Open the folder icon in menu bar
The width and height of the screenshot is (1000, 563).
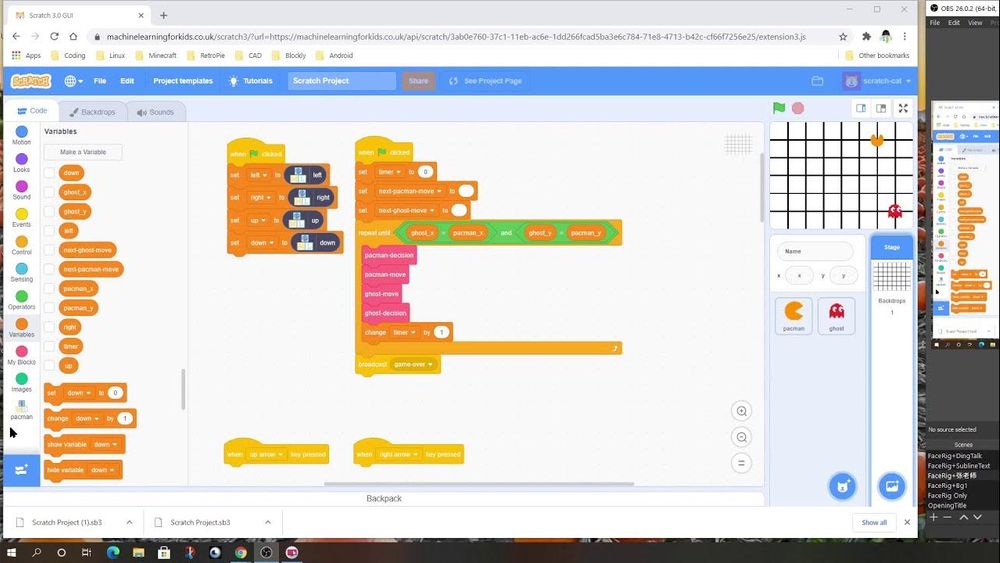817,81
